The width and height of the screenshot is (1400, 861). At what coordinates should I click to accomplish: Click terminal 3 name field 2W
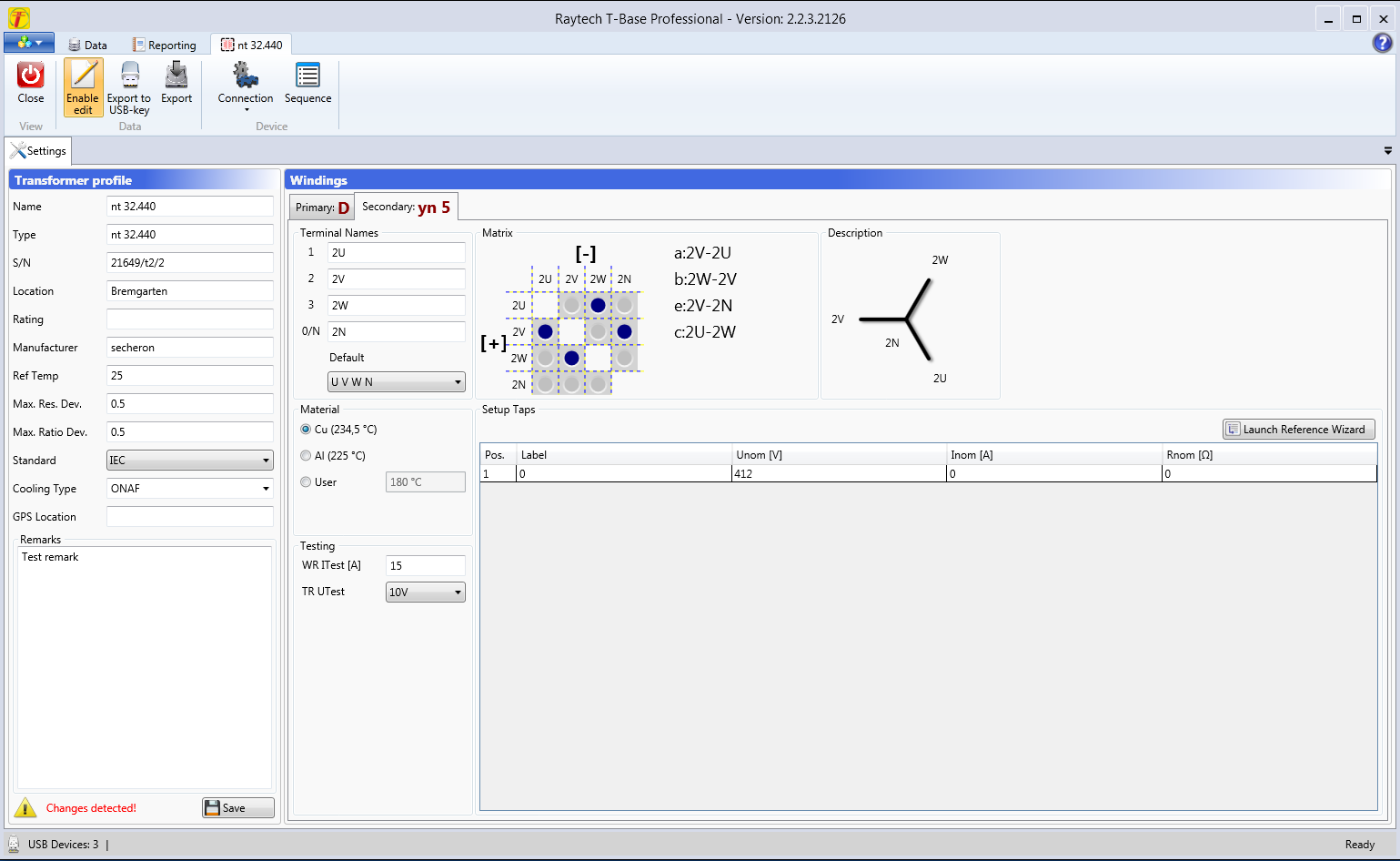coord(397,306)
